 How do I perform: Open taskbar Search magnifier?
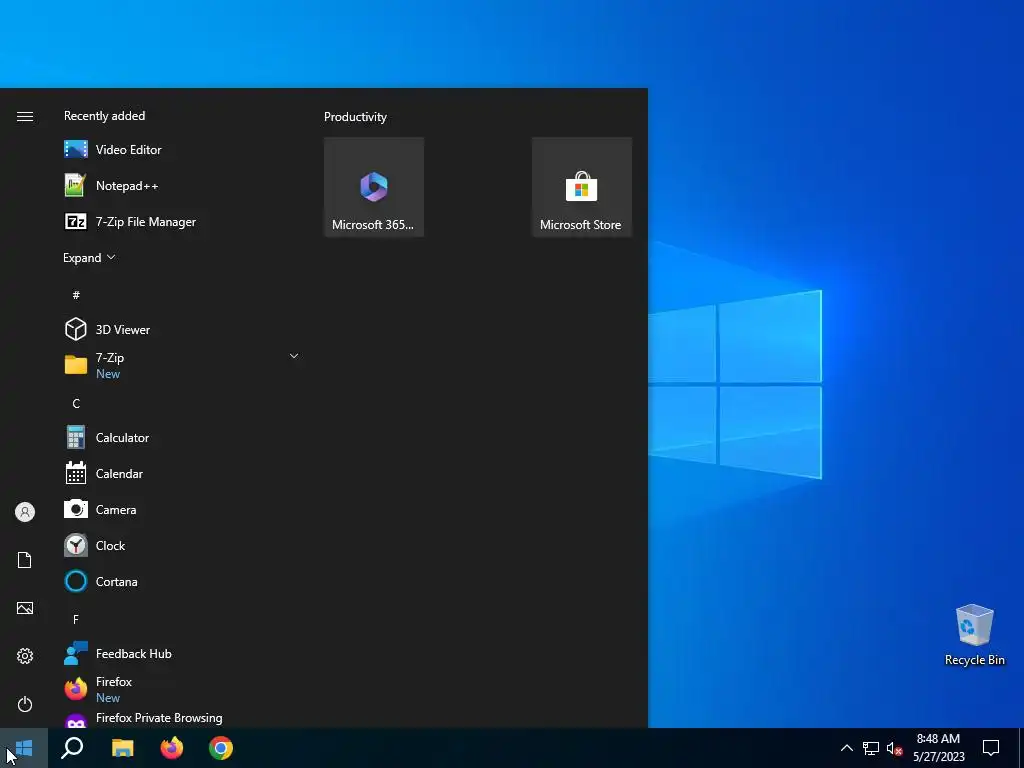pyautogui.click(x=72, y=748)
